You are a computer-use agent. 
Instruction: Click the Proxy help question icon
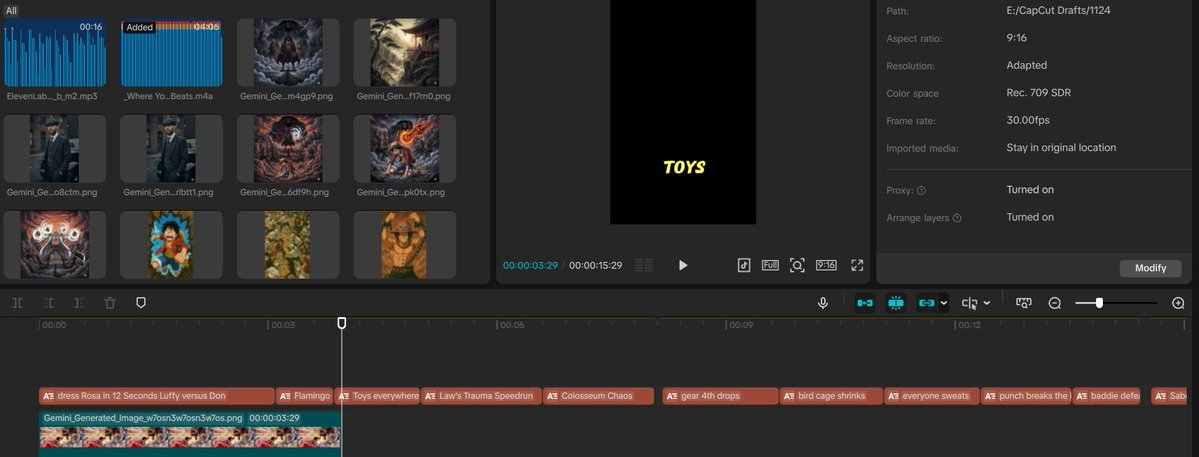pyautogui.click(x=921, y=190)
